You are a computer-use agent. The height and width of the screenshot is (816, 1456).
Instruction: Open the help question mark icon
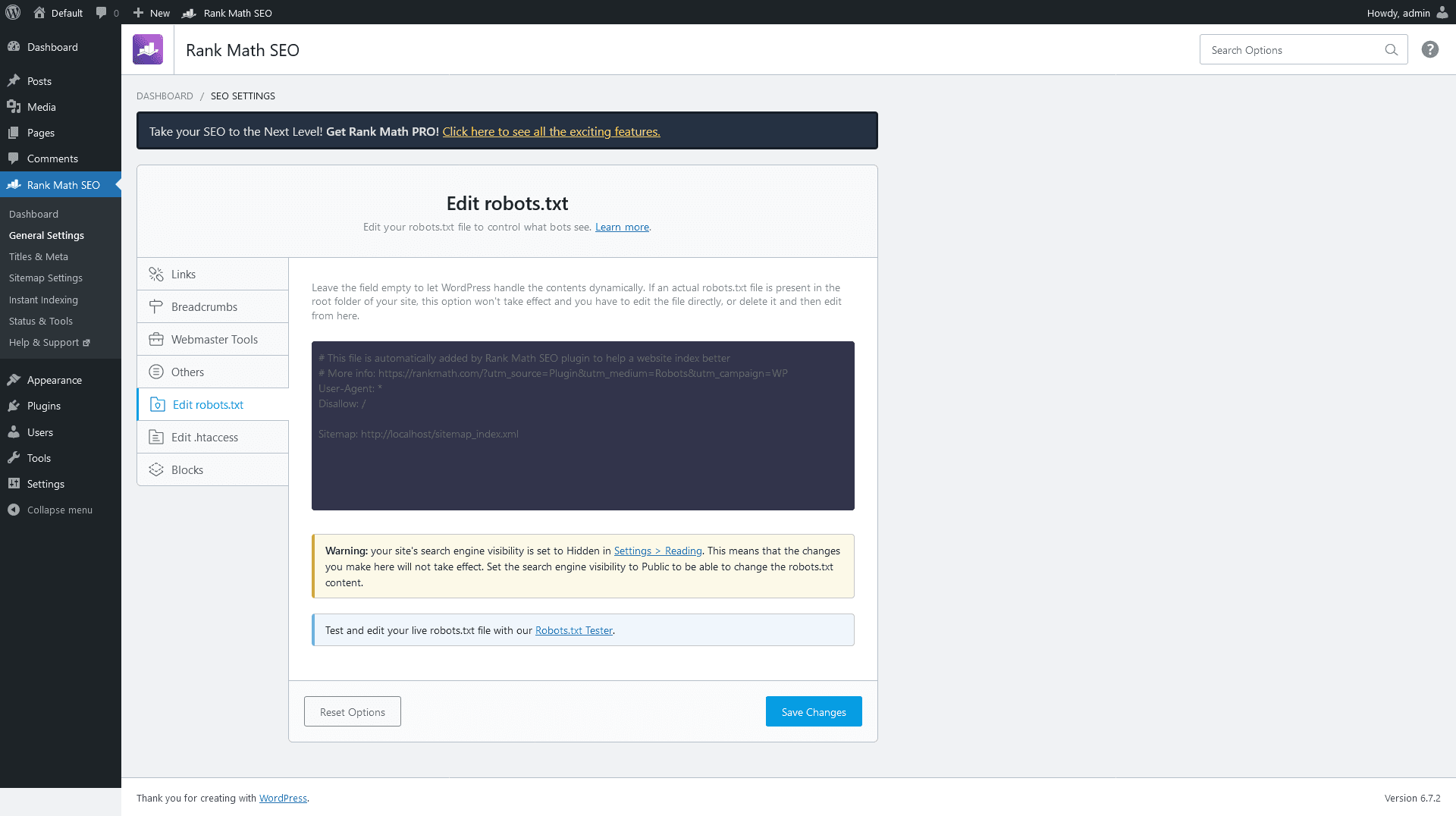click(1429, 49)
